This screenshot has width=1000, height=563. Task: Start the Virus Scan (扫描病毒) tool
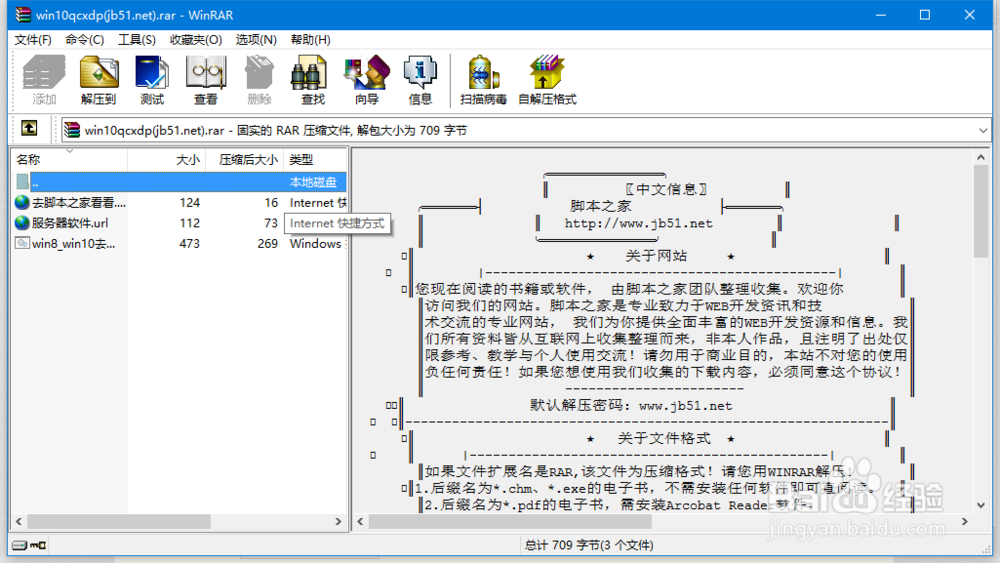point(483,79)
